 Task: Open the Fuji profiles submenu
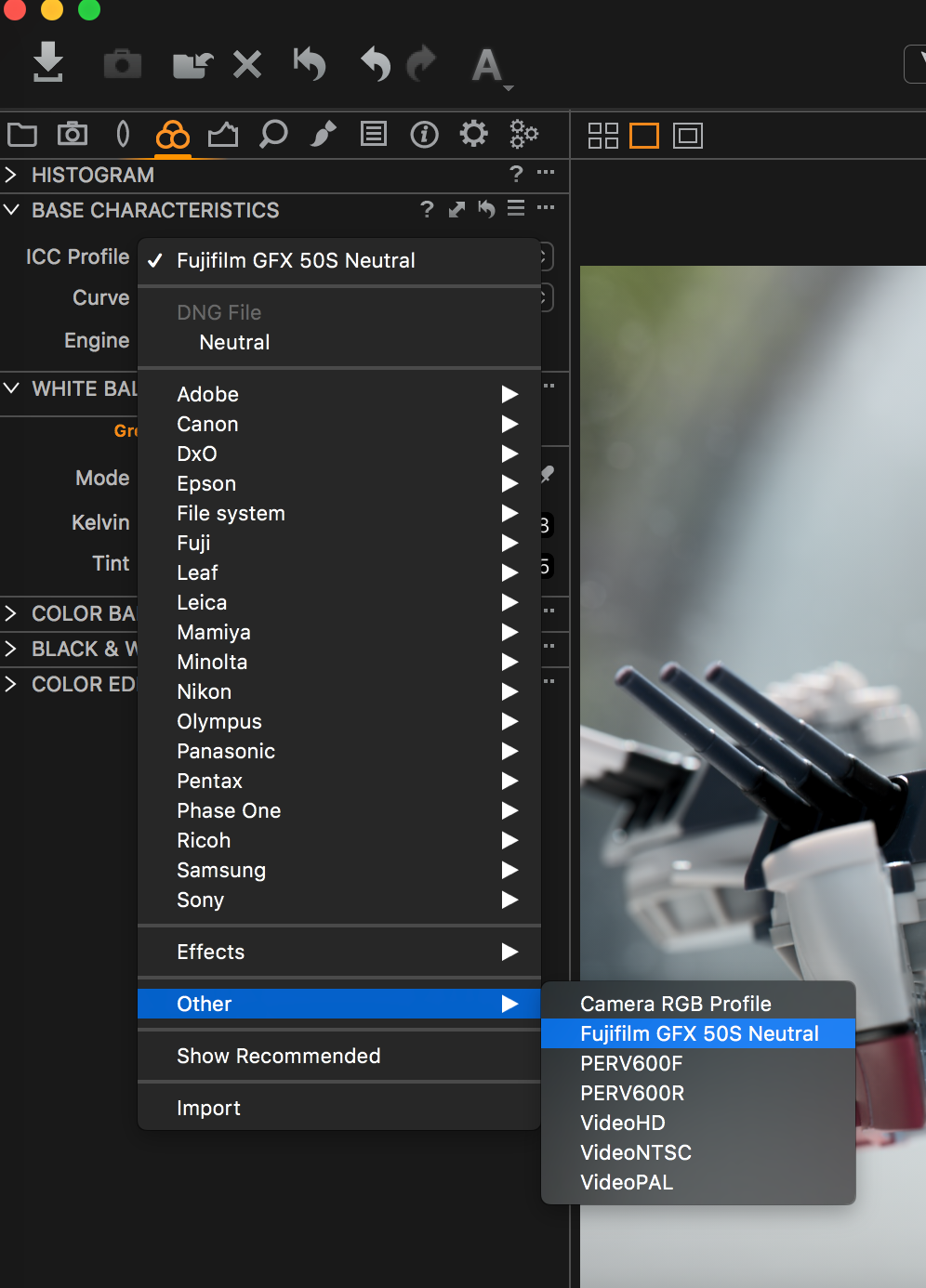(x=339, y=543)
